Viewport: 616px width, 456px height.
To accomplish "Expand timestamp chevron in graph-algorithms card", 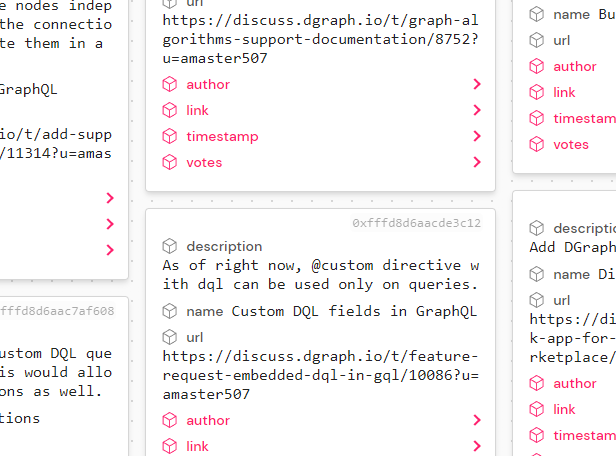I will tap(477, 136).
